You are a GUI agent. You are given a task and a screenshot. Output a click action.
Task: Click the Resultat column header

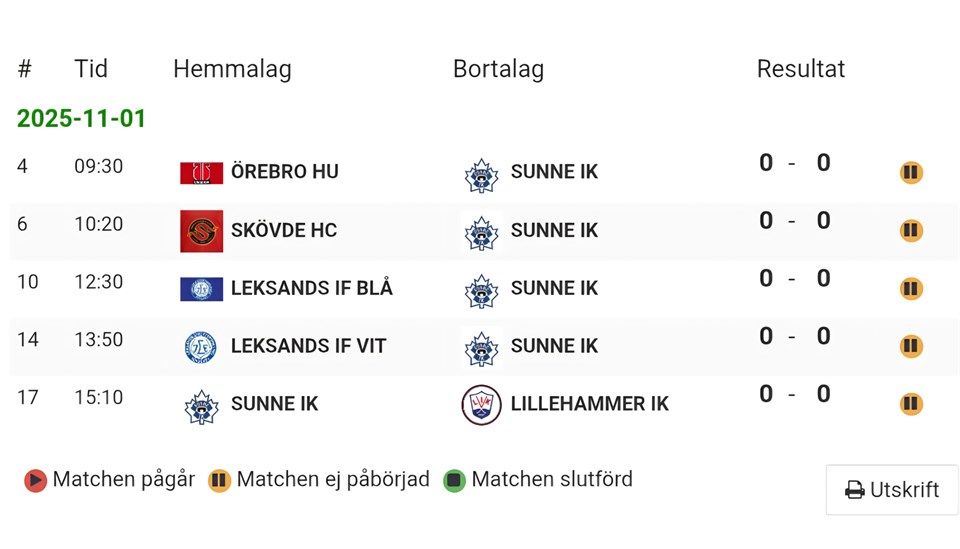tap(800, 69)
